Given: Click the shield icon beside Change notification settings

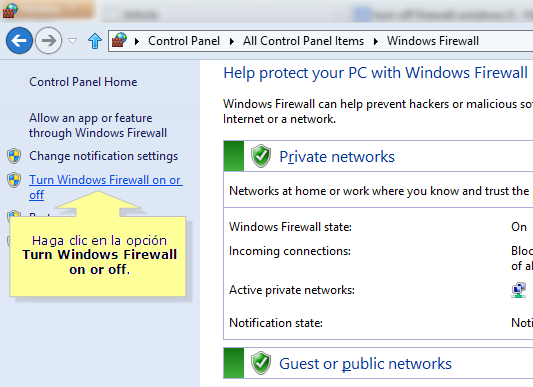Looking at the screenshot, I should point(14,156).
